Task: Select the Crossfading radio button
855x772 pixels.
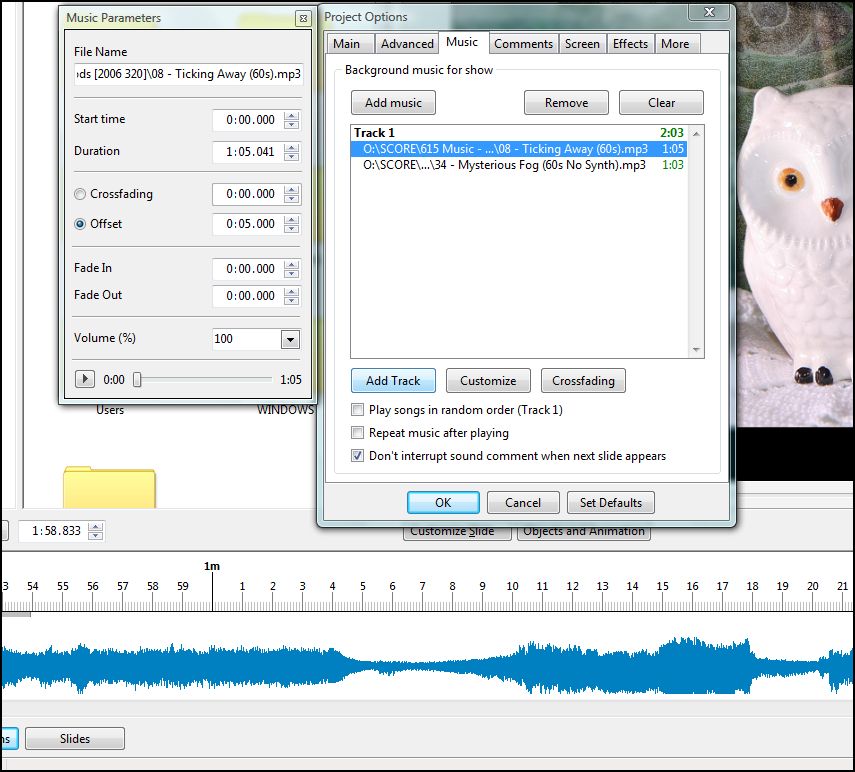Action: [80, 194]
